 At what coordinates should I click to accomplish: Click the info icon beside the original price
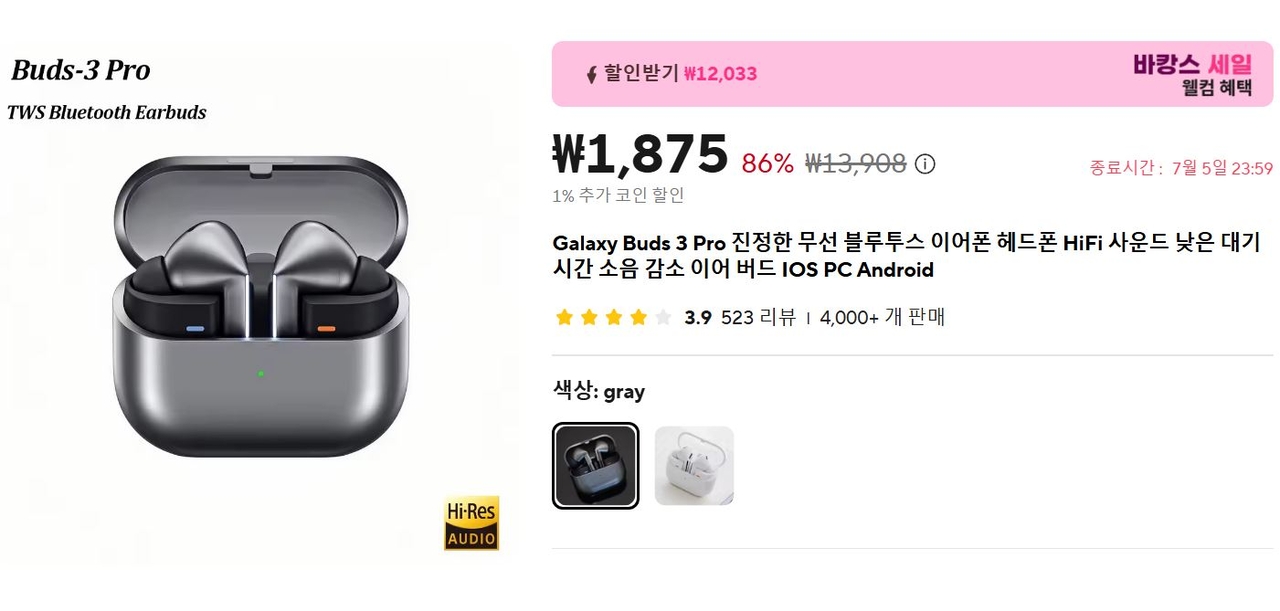(925, 164)
